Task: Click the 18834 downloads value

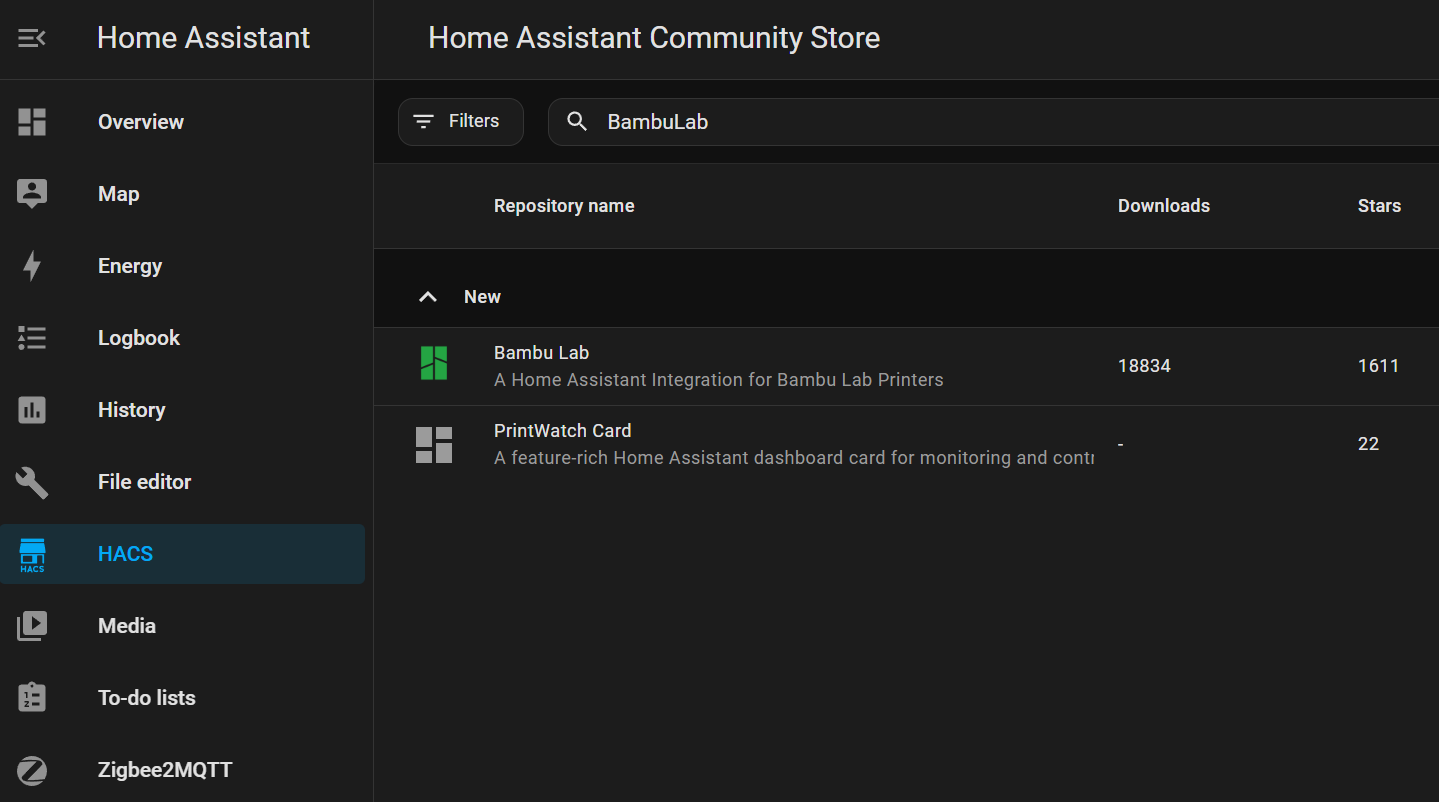Action: point(1144,366)
